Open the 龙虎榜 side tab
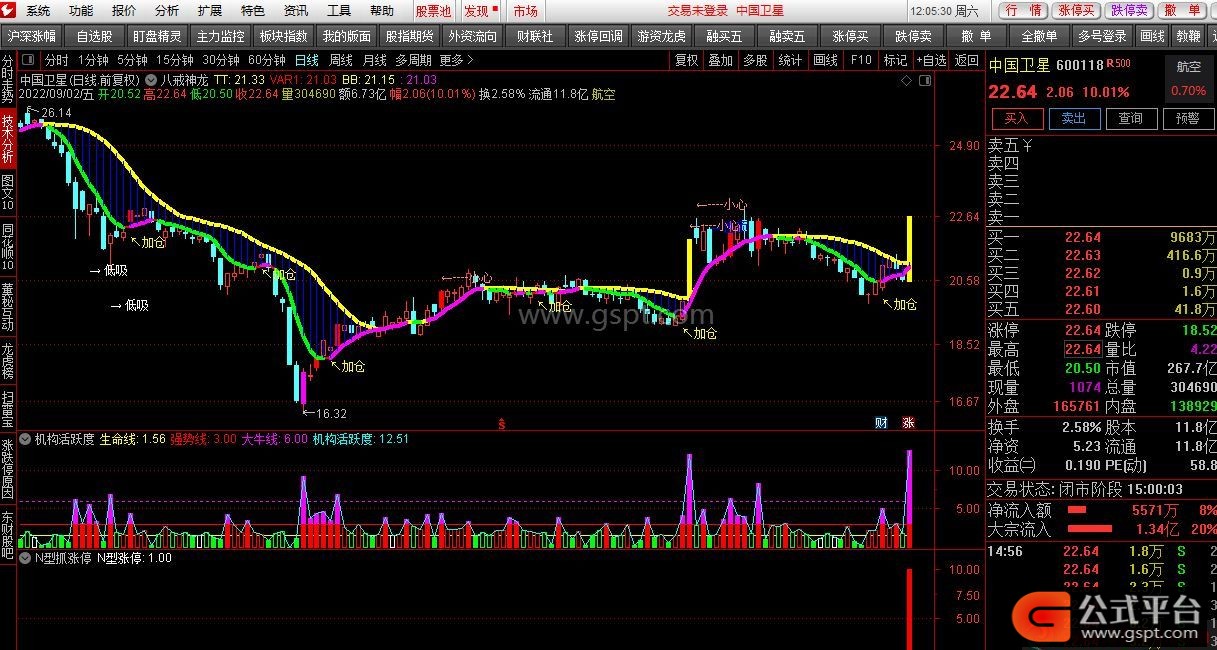1217x650 pixels. click(x=8, y=362)
